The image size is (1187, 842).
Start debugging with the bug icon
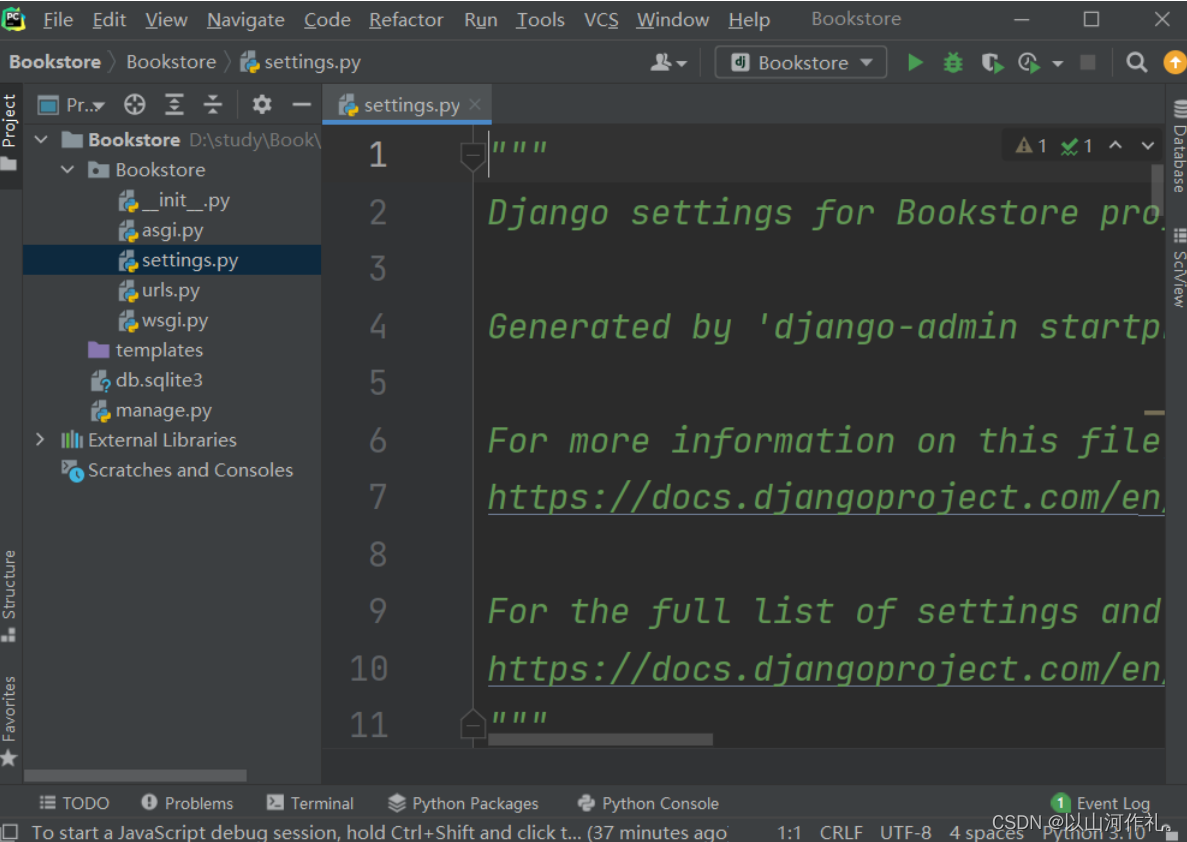[953, 63]
